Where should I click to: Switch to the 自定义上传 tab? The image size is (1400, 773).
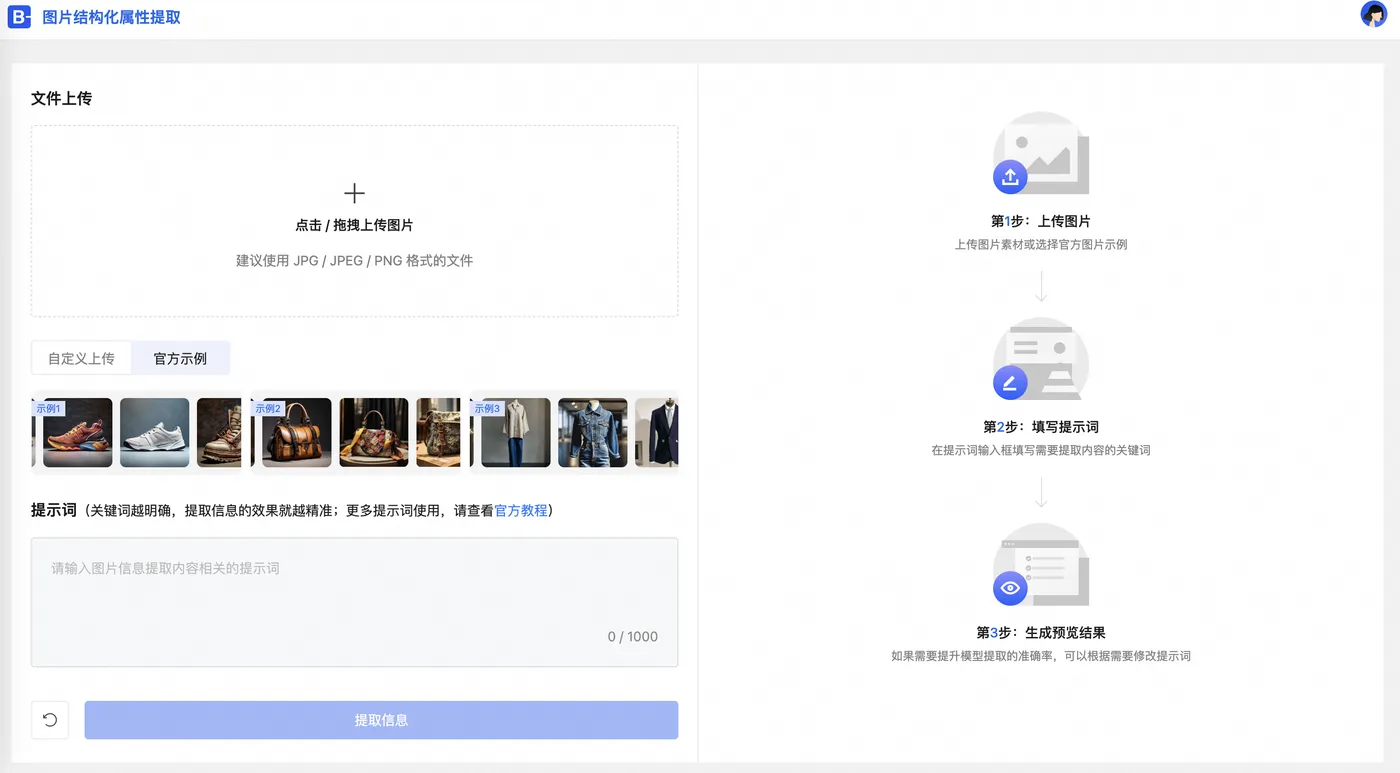coord(81,358)
